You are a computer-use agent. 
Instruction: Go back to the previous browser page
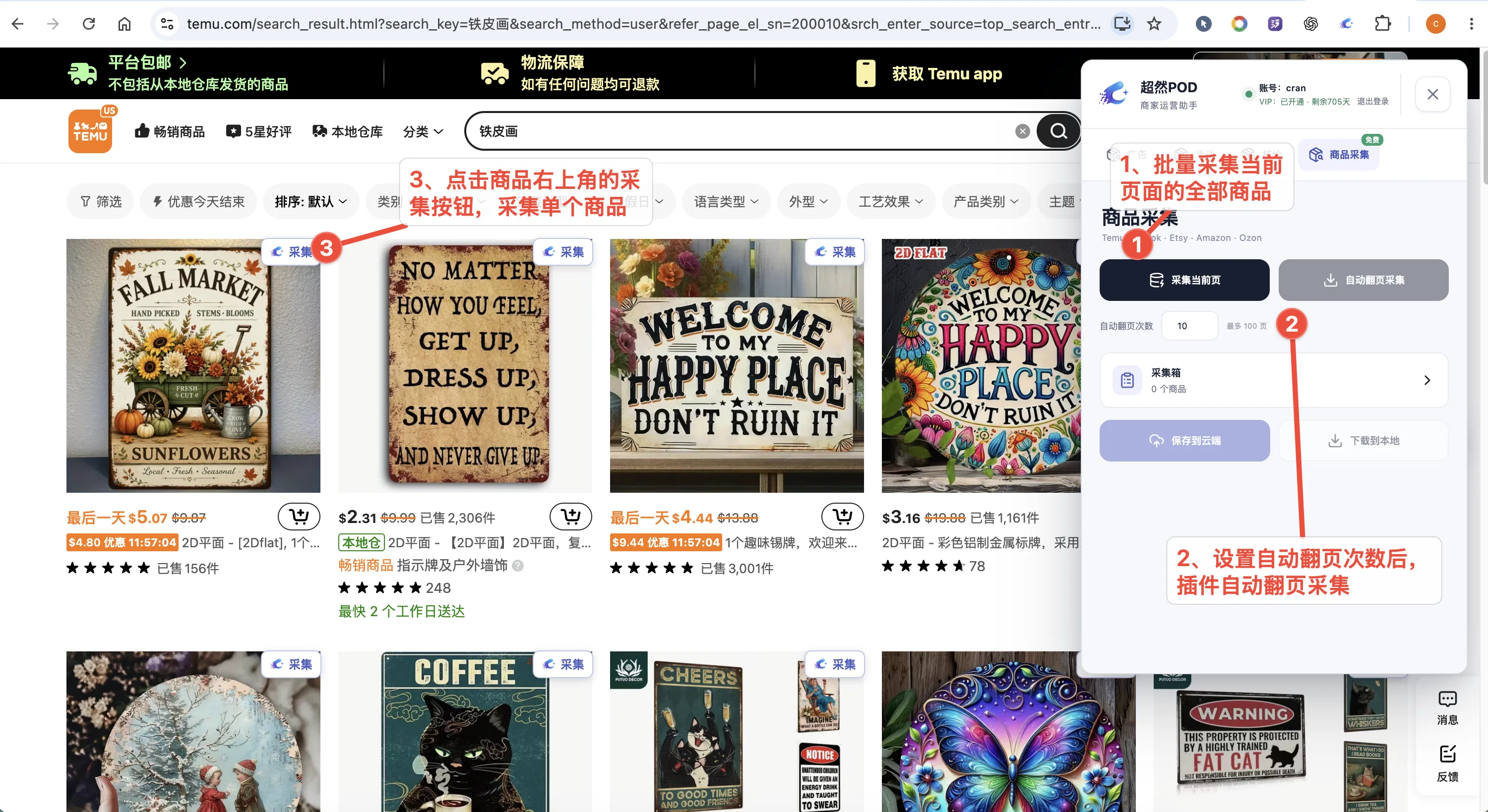(18, 24)
